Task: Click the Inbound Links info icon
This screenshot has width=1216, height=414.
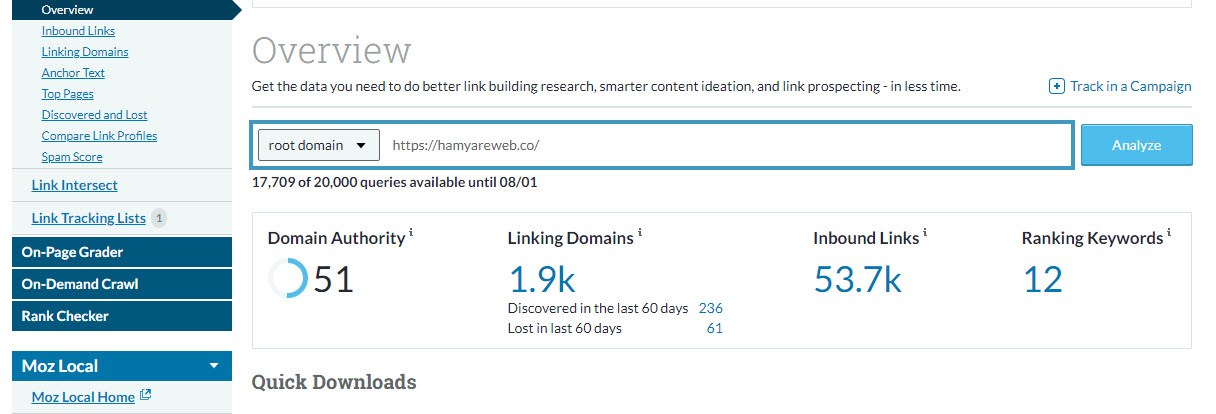Action: pyautogui.click(x=925, y=232)
